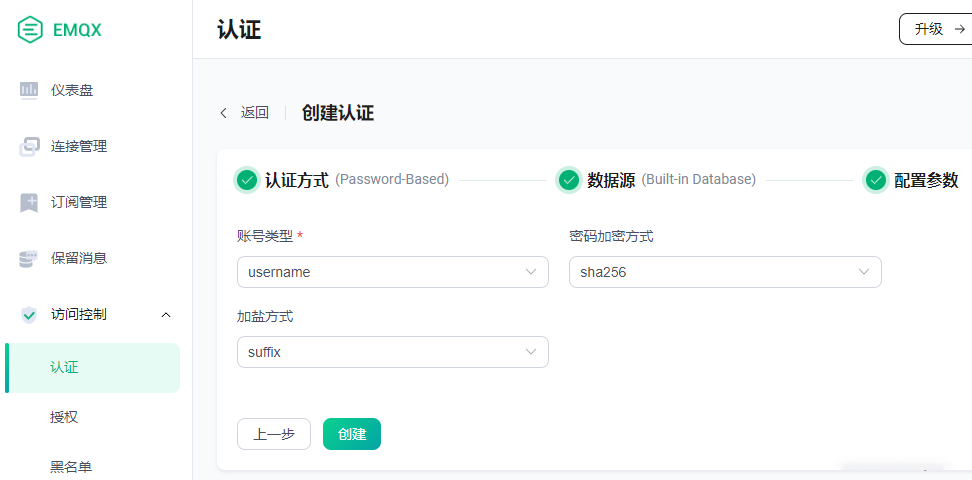Click the arrow on suffix dropdown
The image size is (972, 480).
531,352
